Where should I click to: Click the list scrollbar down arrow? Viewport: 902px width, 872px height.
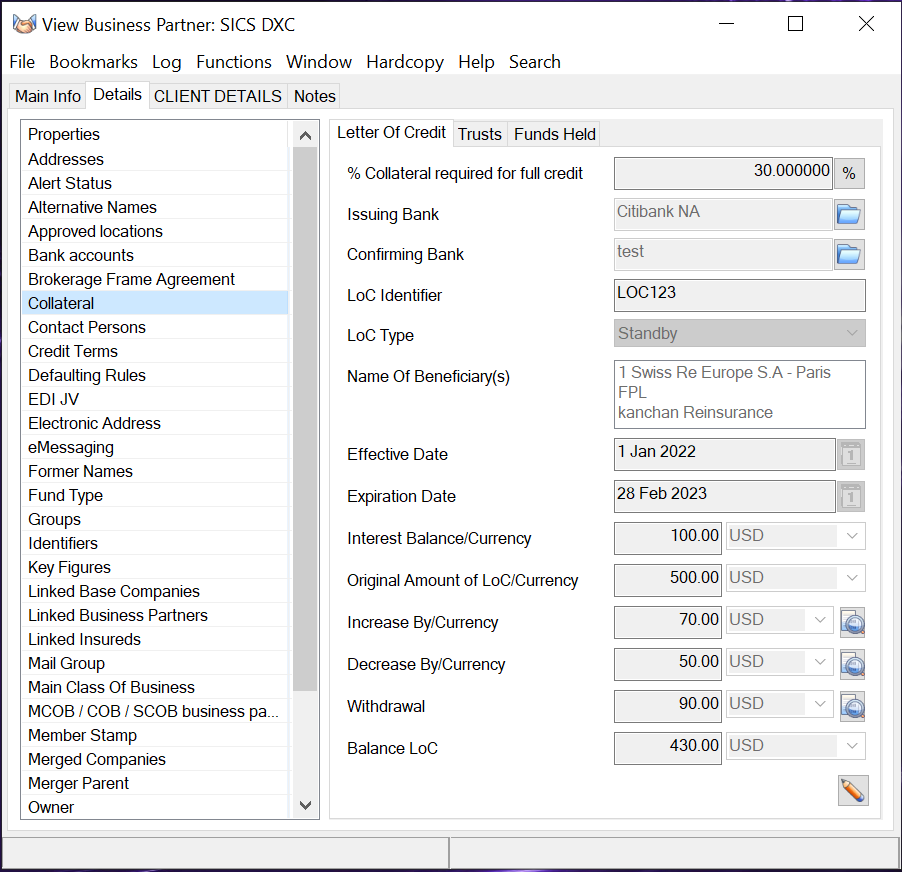click(x=305, y=805)
